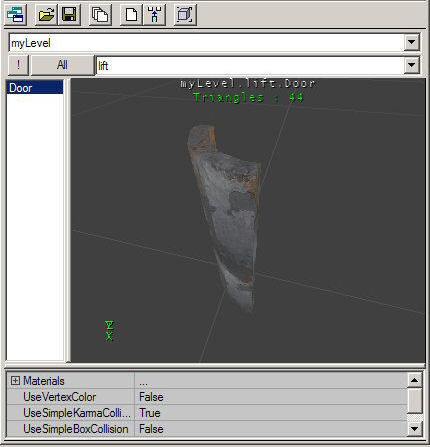Click the properties scrollbar up arrow
Image resolution: width=430 pixels, height=447 pixels.
[415, 380]
